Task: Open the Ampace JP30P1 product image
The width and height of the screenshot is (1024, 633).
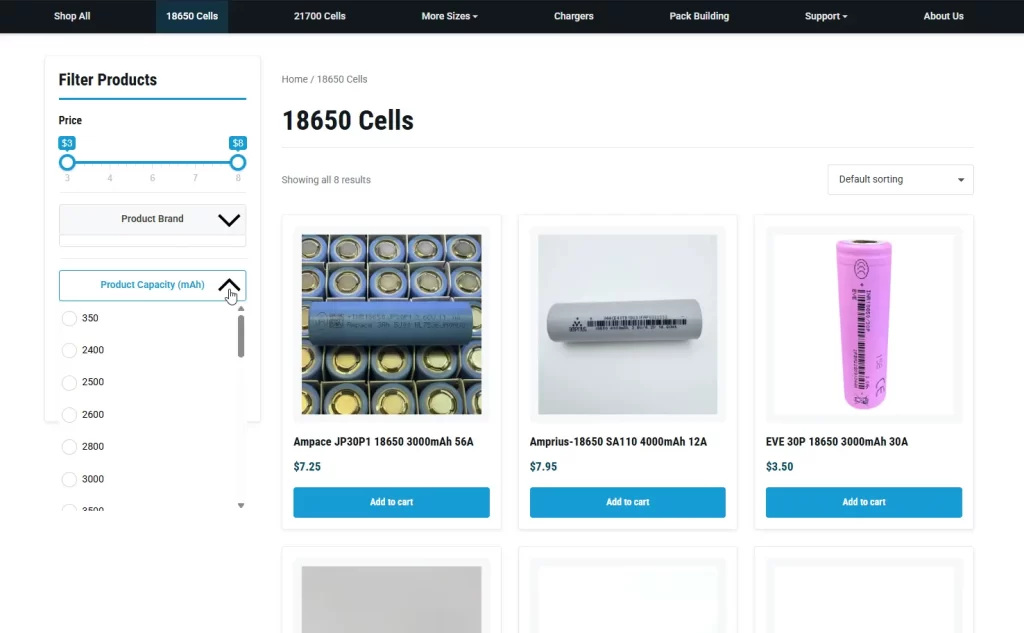Action: click(x=391, y=324)
